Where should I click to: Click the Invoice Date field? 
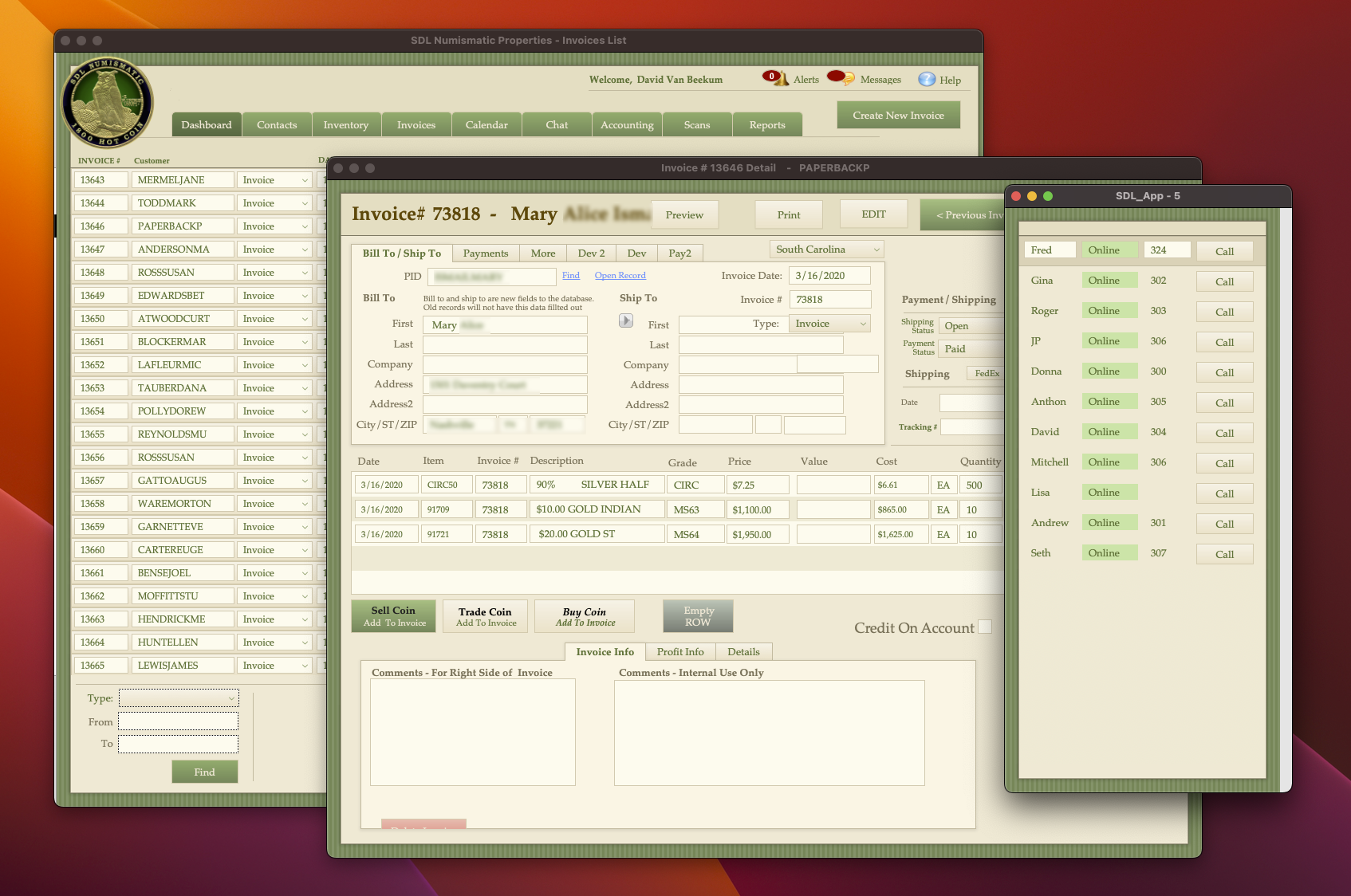(x=829, y=276)
